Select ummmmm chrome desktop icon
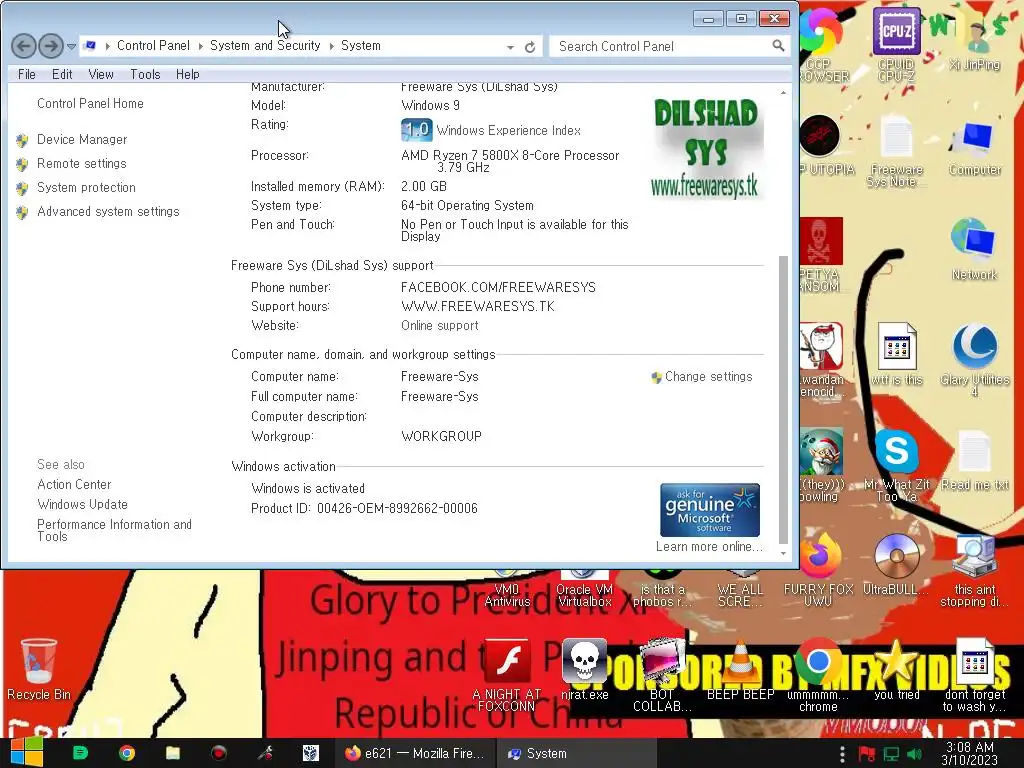The width and height of the screenshot is (1024, 768). [818, 675]
